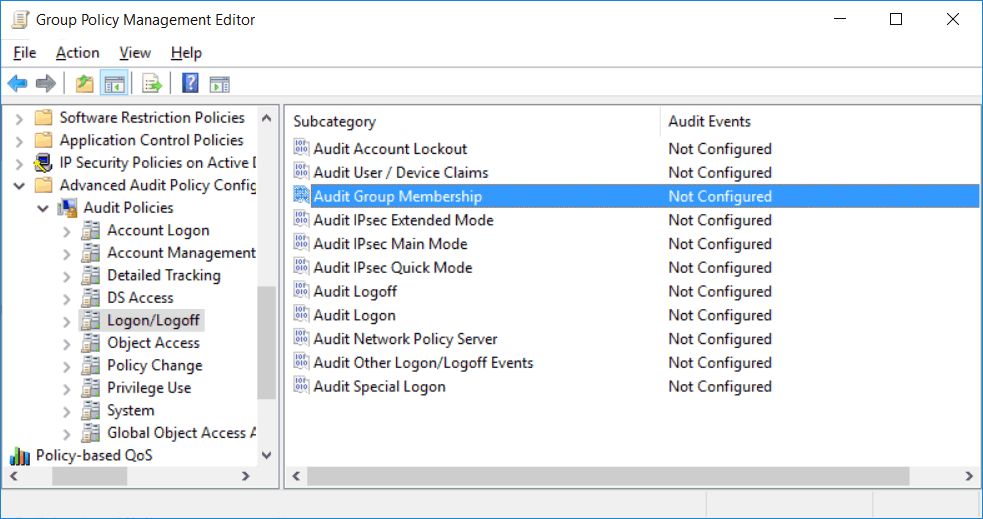
Task: Collapse the Audit Policies node
Action: pyautogui.click(x=43, y=208)
